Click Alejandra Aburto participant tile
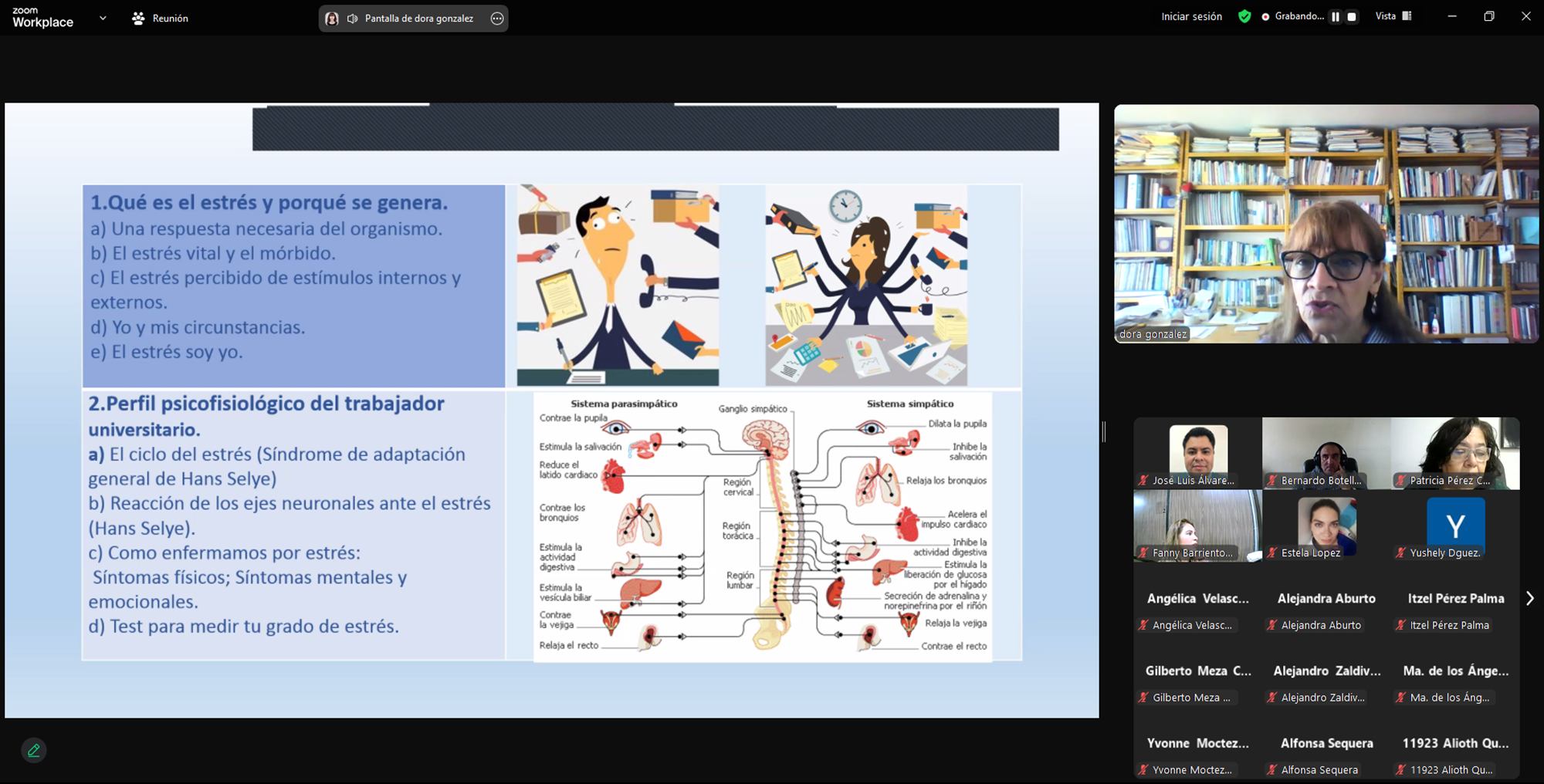 (1326, 610)
